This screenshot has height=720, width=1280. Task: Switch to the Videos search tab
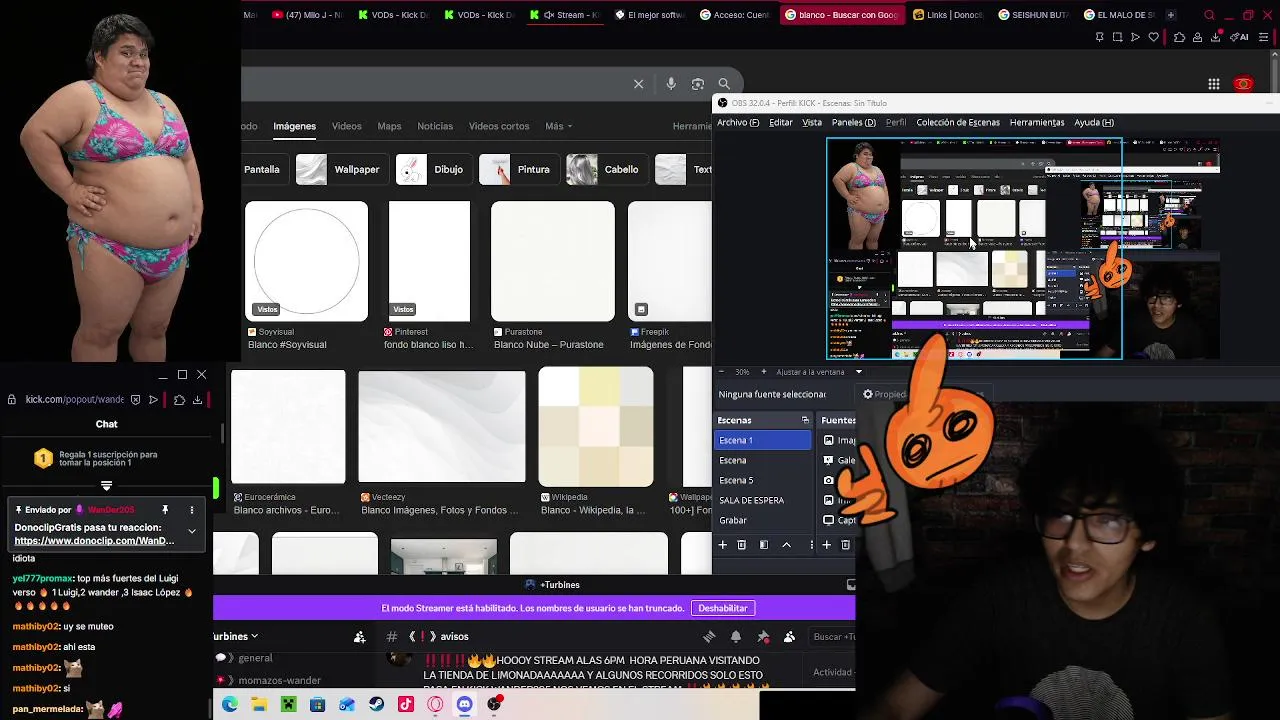[347, 126]
